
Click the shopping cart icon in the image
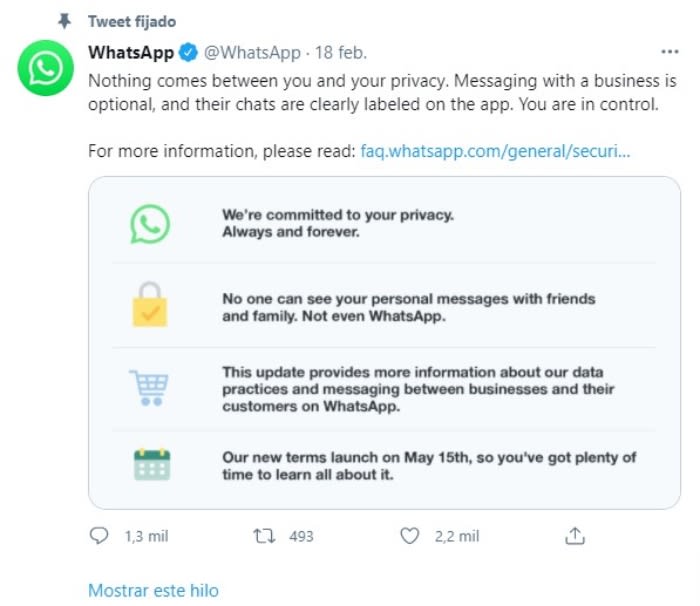click(150, 387)
